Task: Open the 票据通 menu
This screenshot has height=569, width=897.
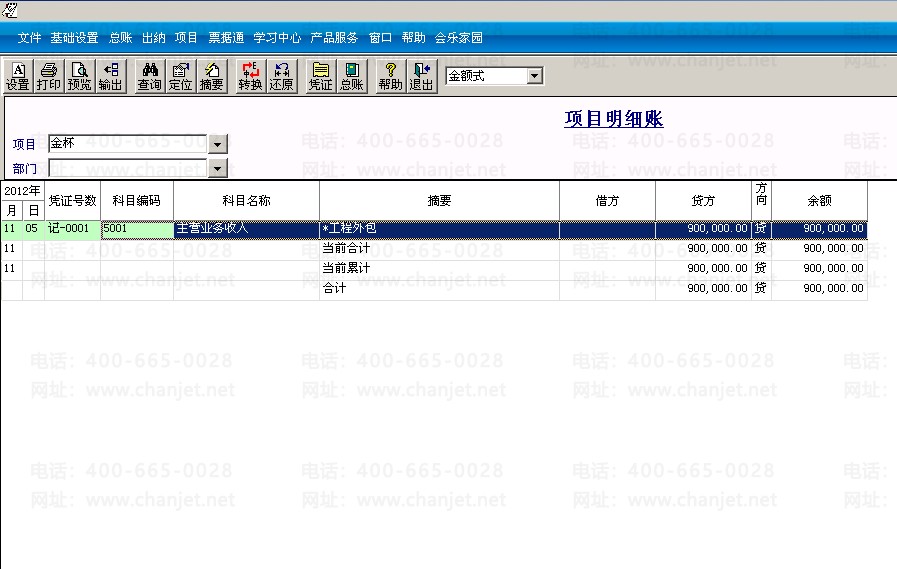Action: [x=226, y=38]
